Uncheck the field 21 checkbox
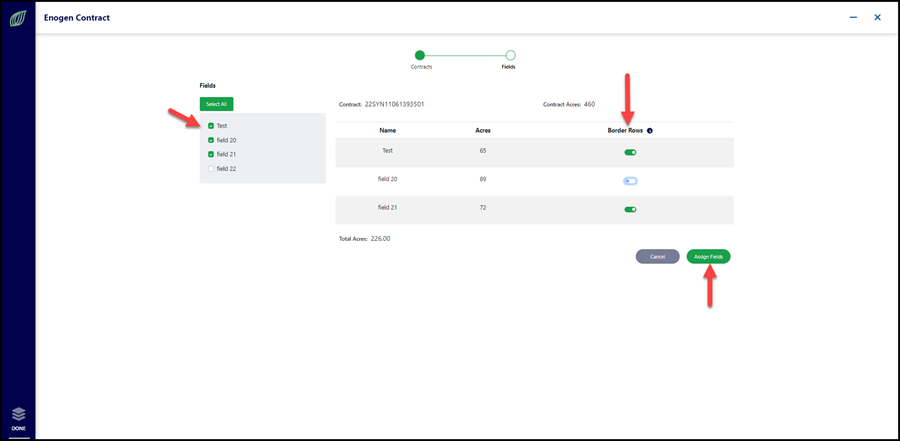The image size is (900, 441). click(211, 154)
